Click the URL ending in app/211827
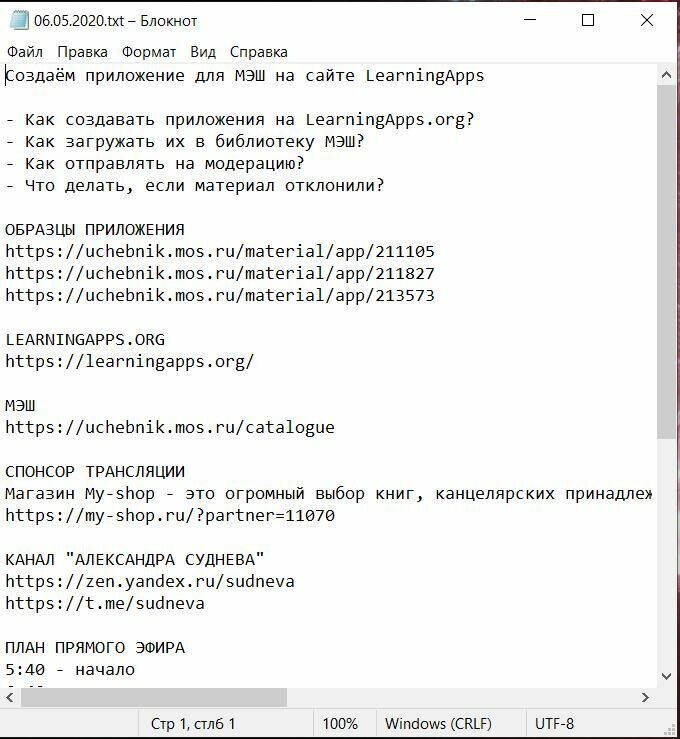Viewport: 680px width, 739px height. coord(220,273)
